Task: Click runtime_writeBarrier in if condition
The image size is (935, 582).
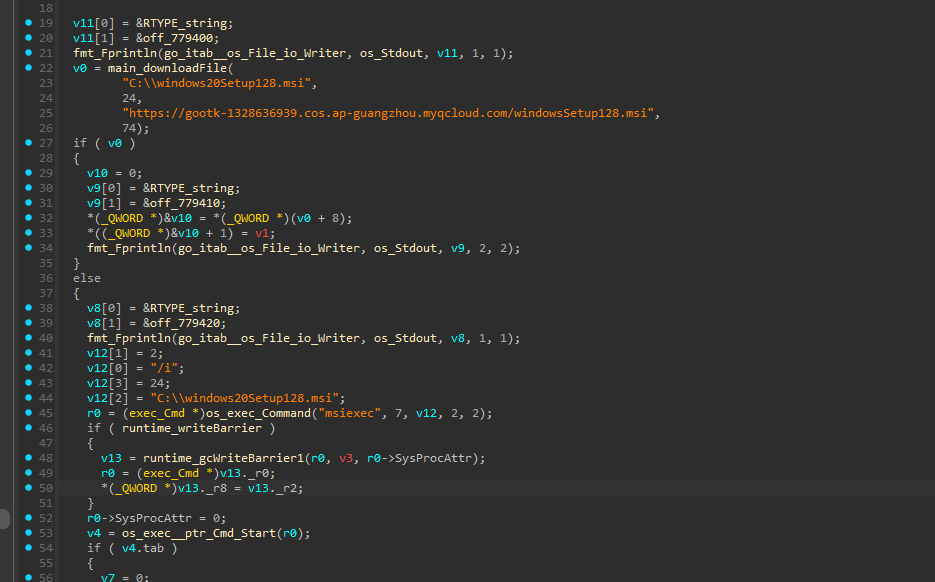Action: coord(191,428)
